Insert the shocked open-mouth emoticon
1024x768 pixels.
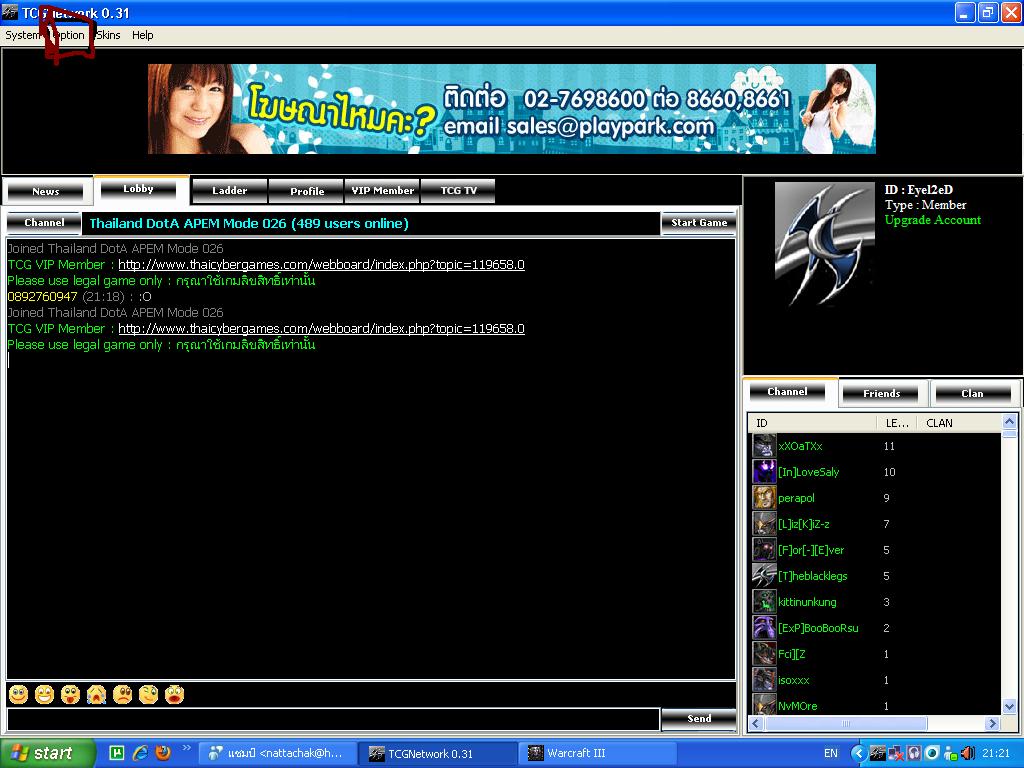click(174, 694)
